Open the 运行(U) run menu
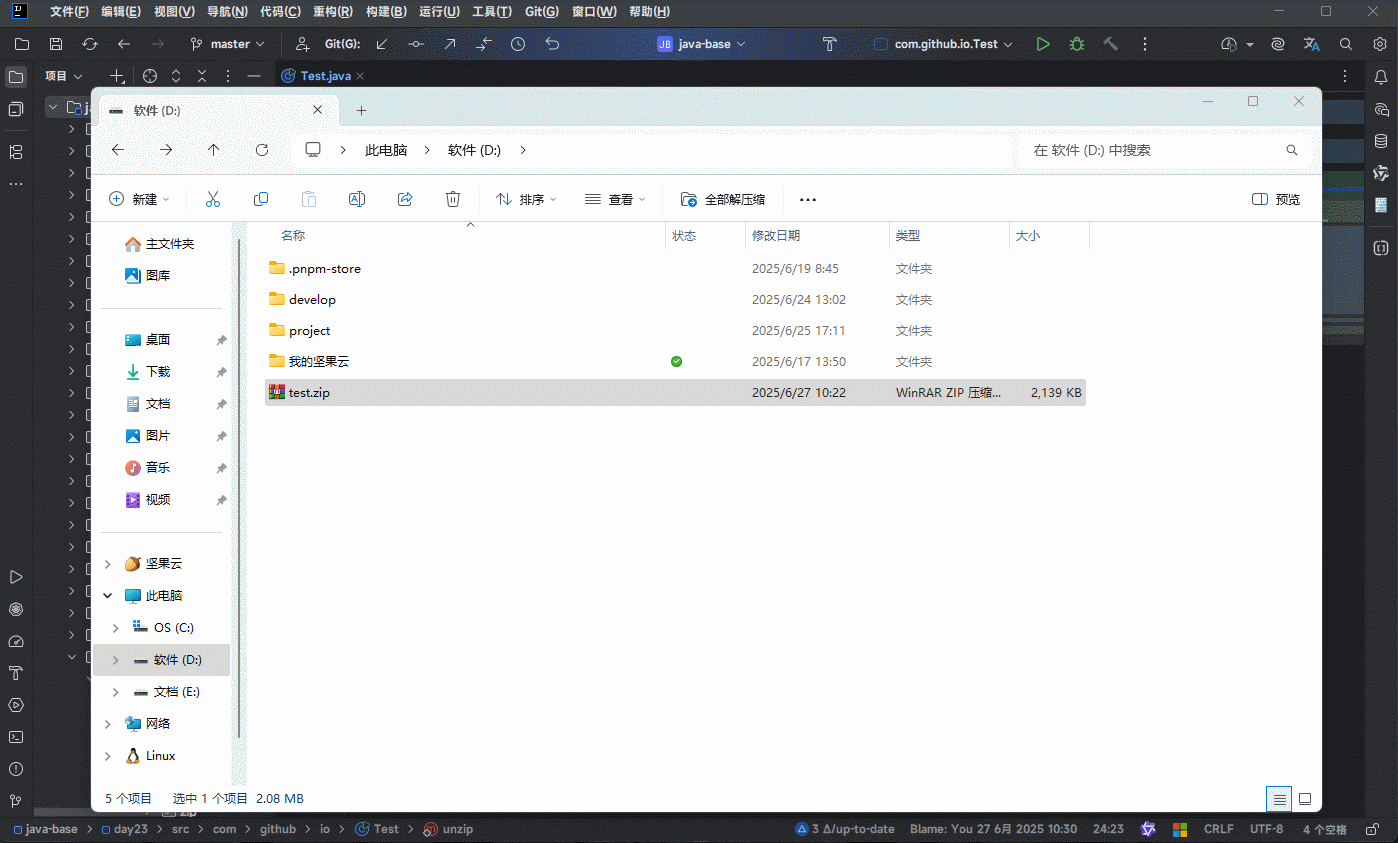The width and height of the screenshot is (1398, 843). click(439, 12)
